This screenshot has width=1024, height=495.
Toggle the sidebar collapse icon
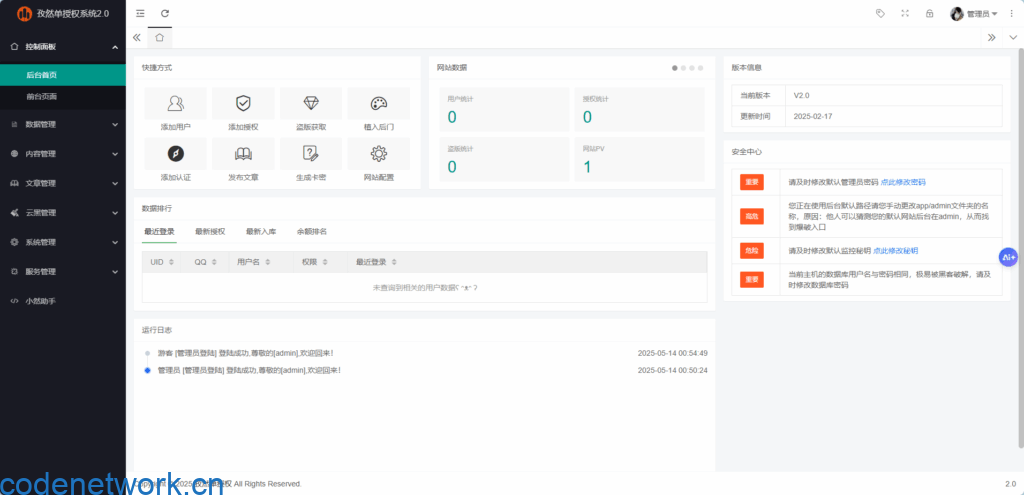point(140,13)
